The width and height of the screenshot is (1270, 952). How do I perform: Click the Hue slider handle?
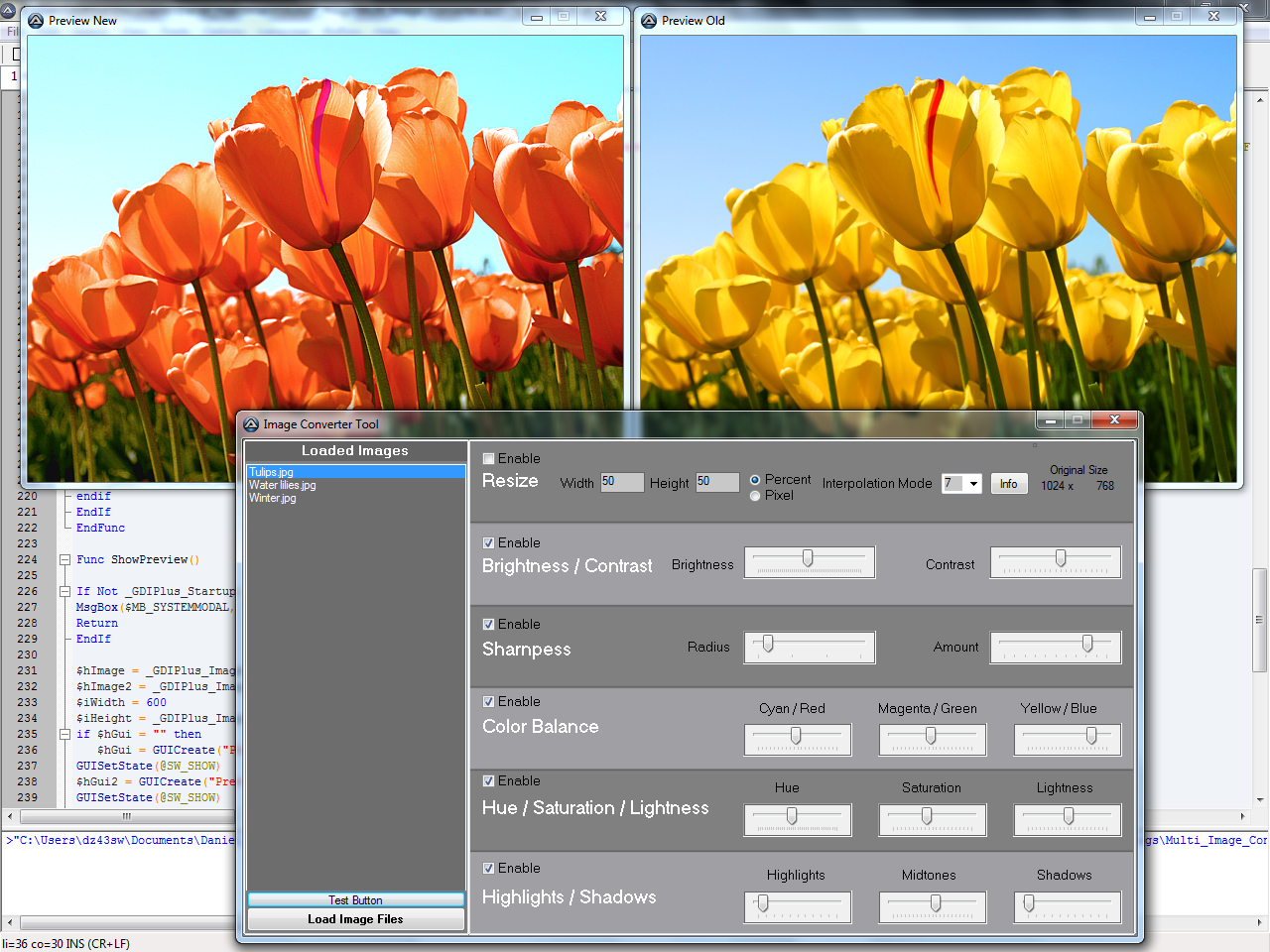(x=792, y=816)
